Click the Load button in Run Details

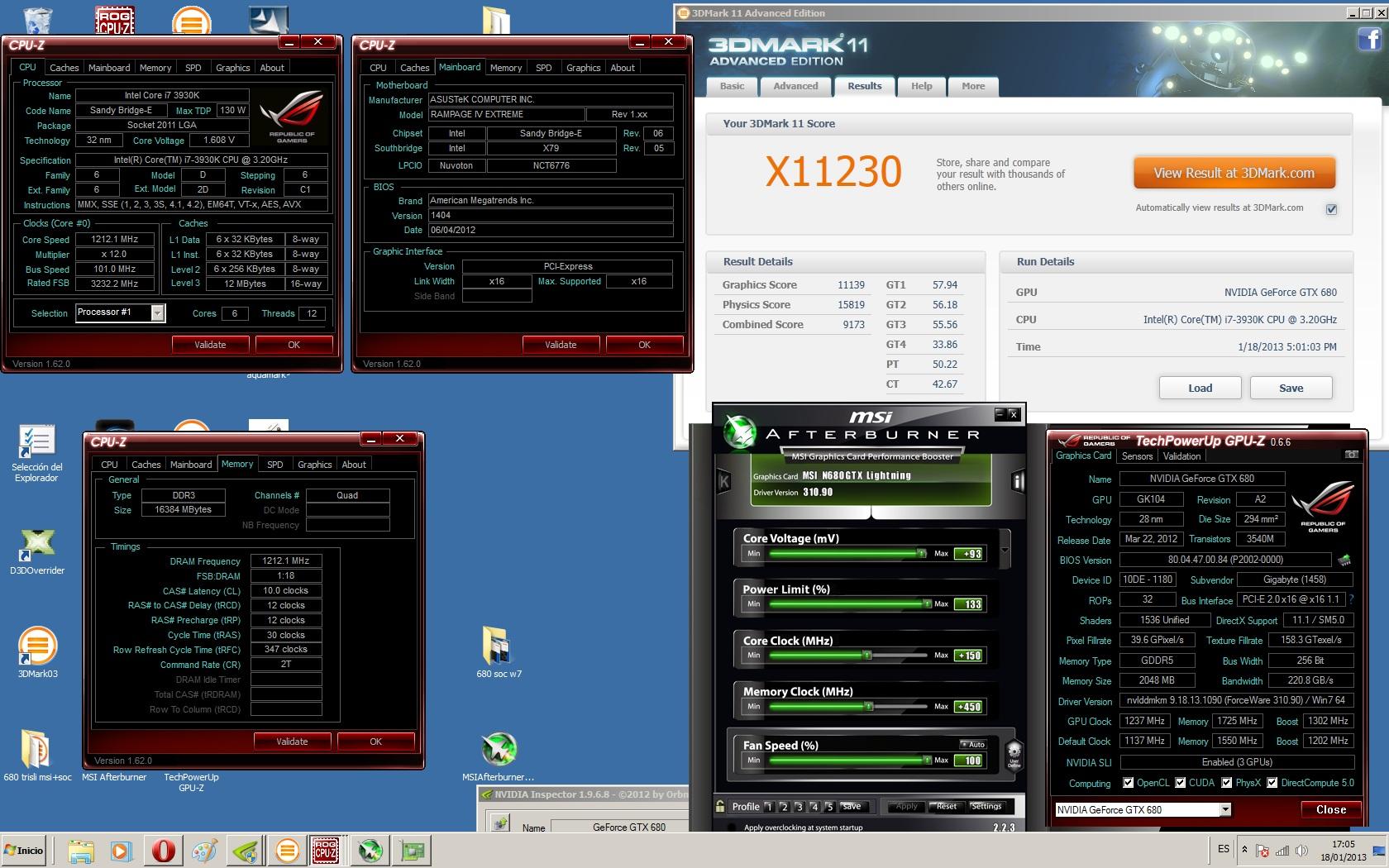(x=1200, y=388)
